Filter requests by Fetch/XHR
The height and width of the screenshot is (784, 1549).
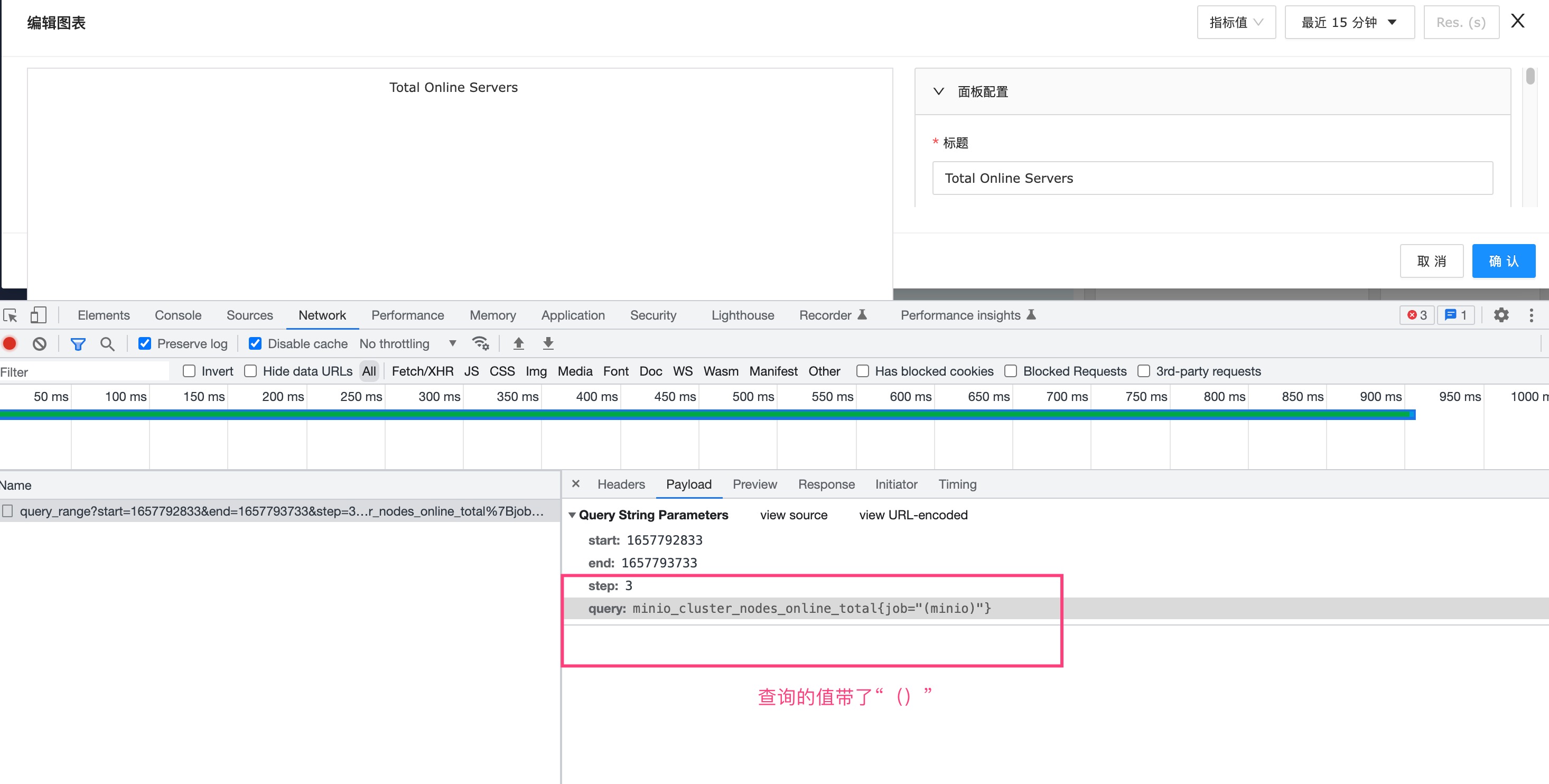[x=422, y=371]
